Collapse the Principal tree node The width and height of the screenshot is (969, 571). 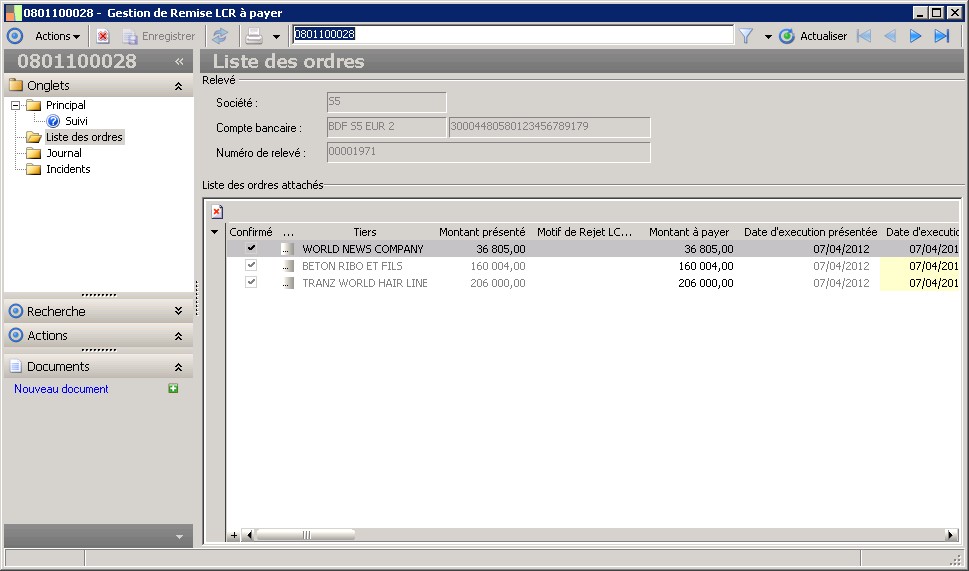point(15,105)
